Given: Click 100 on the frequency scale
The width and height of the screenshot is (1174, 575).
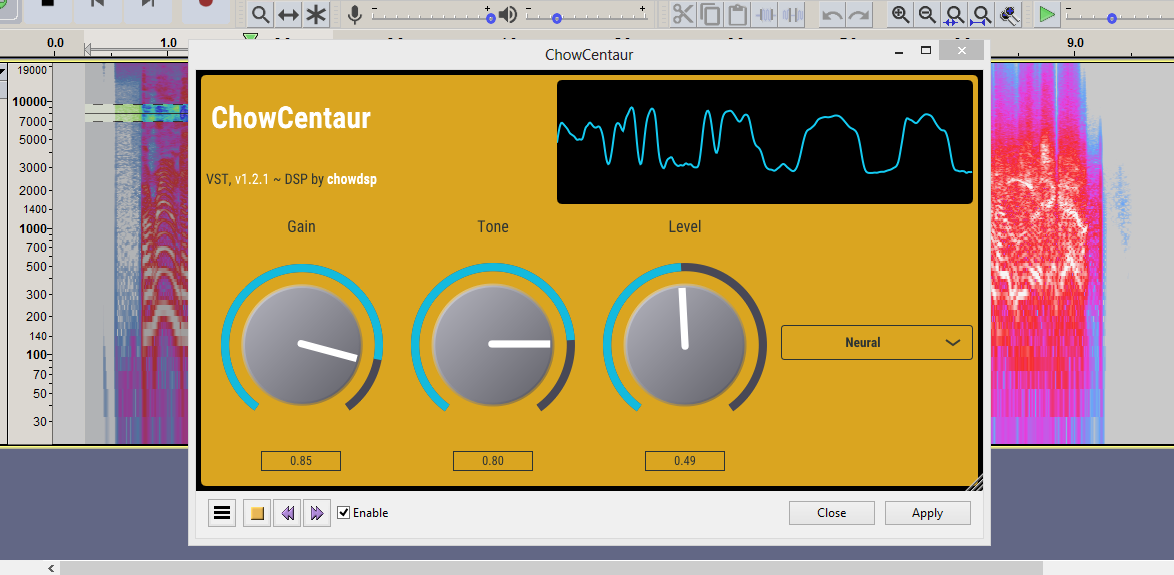Looking at the screenshot, I should tap(37, 354).
